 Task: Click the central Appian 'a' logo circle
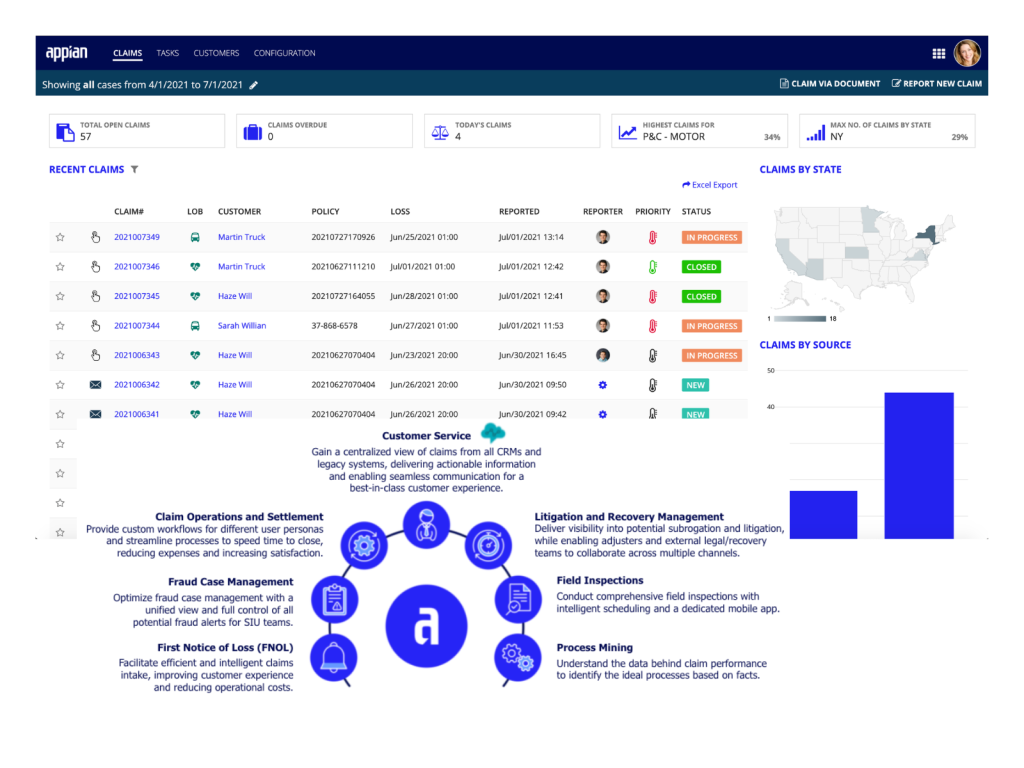click(426, 626)
